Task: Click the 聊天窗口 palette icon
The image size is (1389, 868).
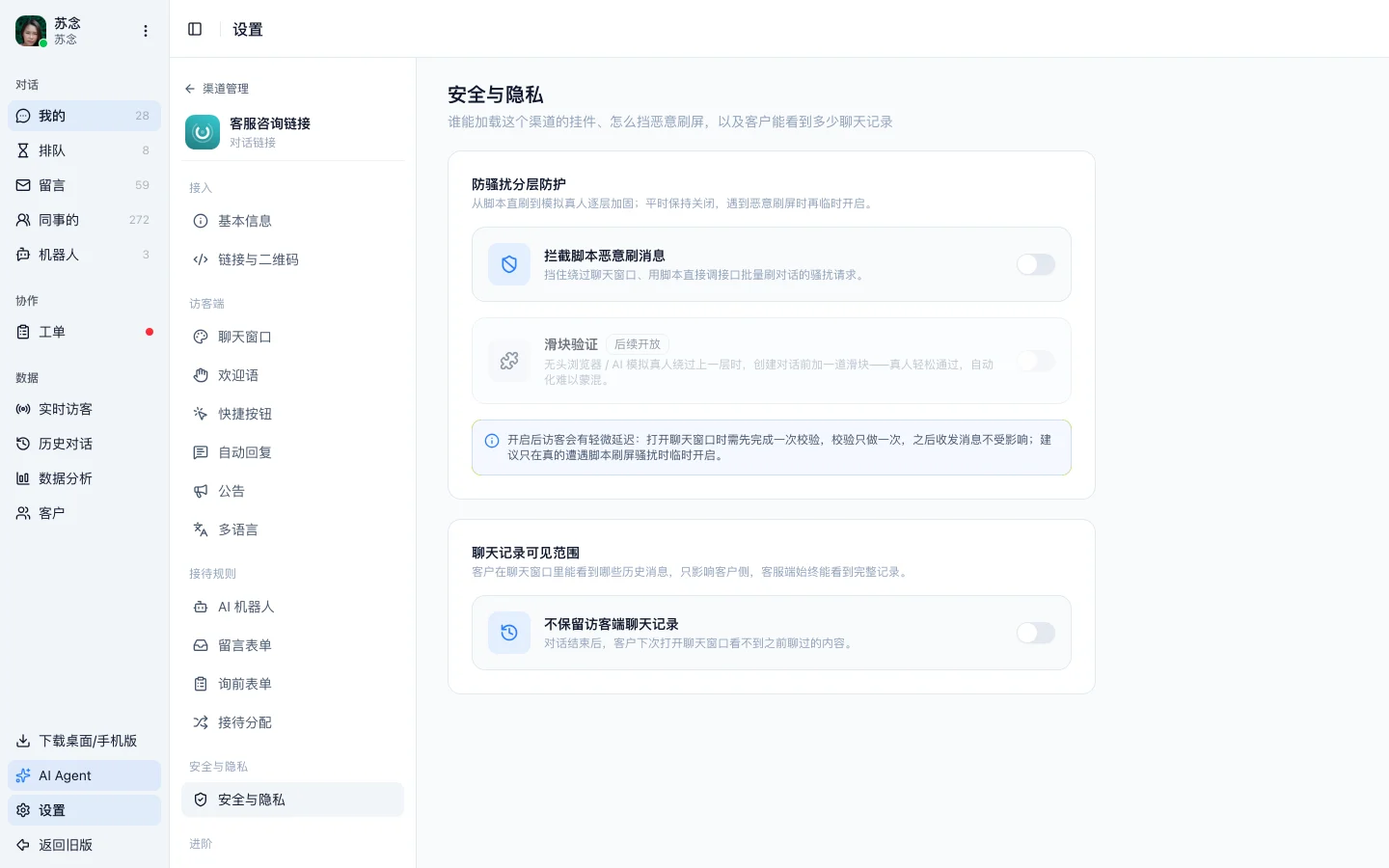Action: (201, 337)
